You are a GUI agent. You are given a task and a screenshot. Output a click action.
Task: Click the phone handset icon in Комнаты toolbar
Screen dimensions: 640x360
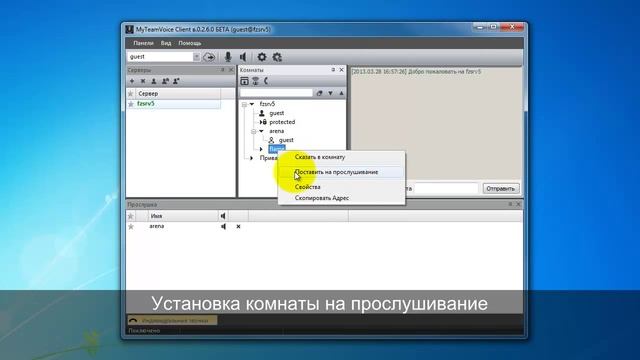coord(266,81)
